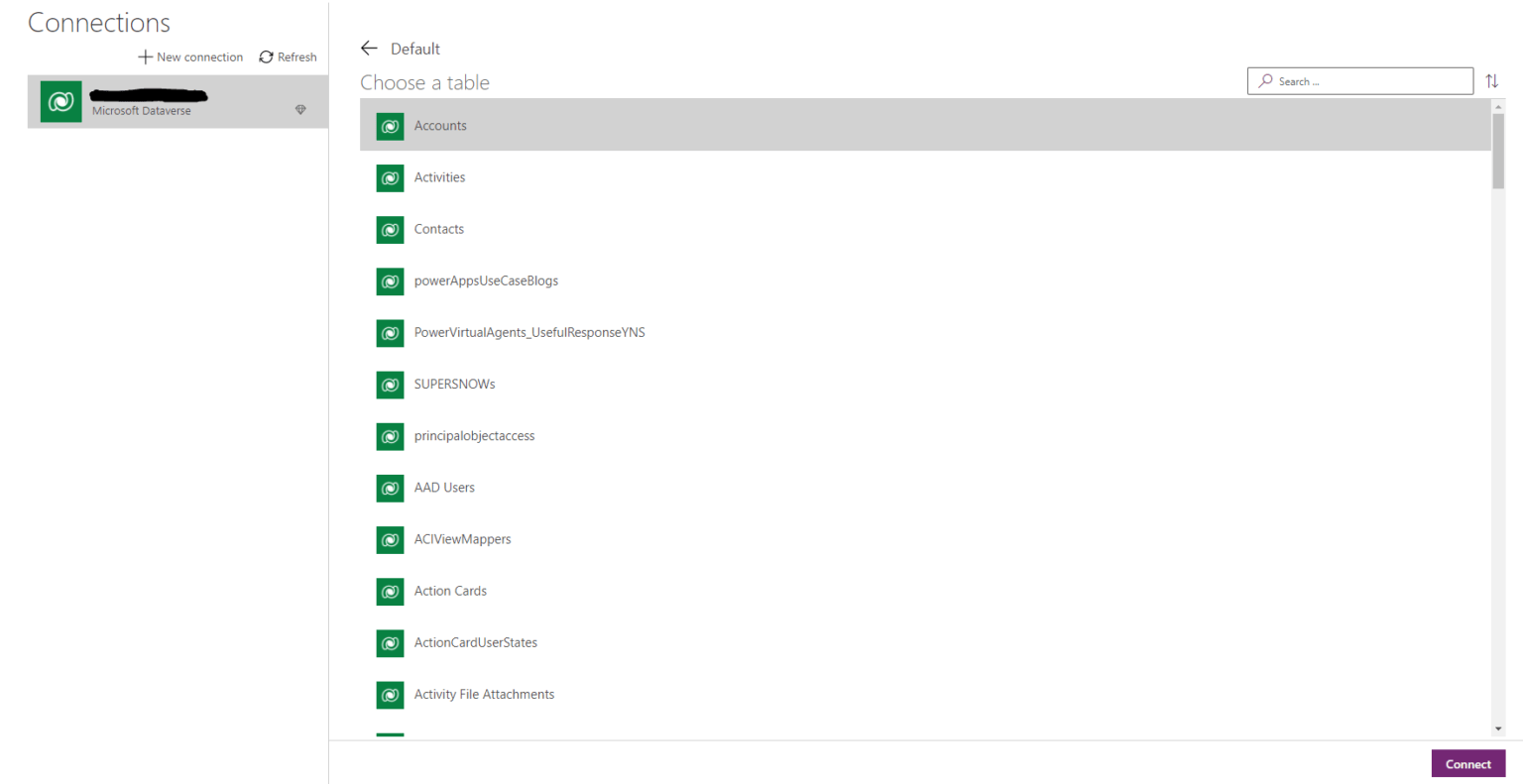
Task: Click the table list scrollbar thumb
Action: point(1498,151)
